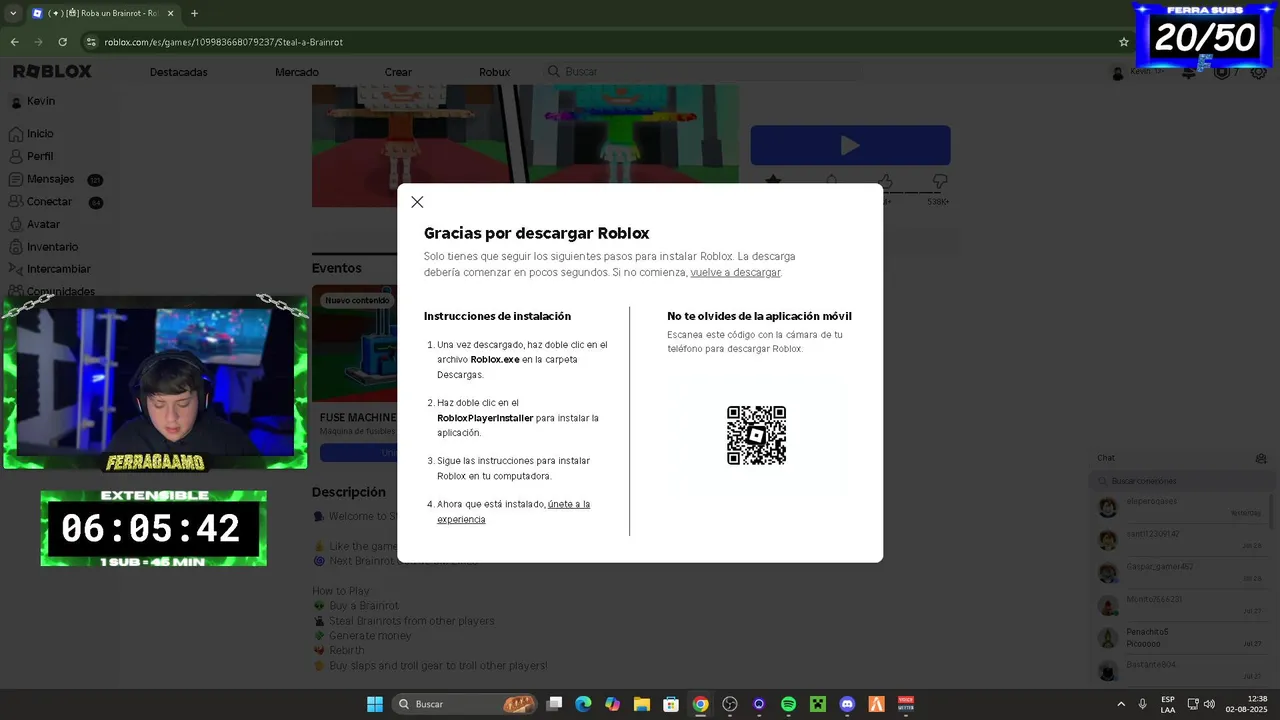Open chat with elaperoqases
This screenshot has height=720, width=1280.
[x=1180, y=507]
